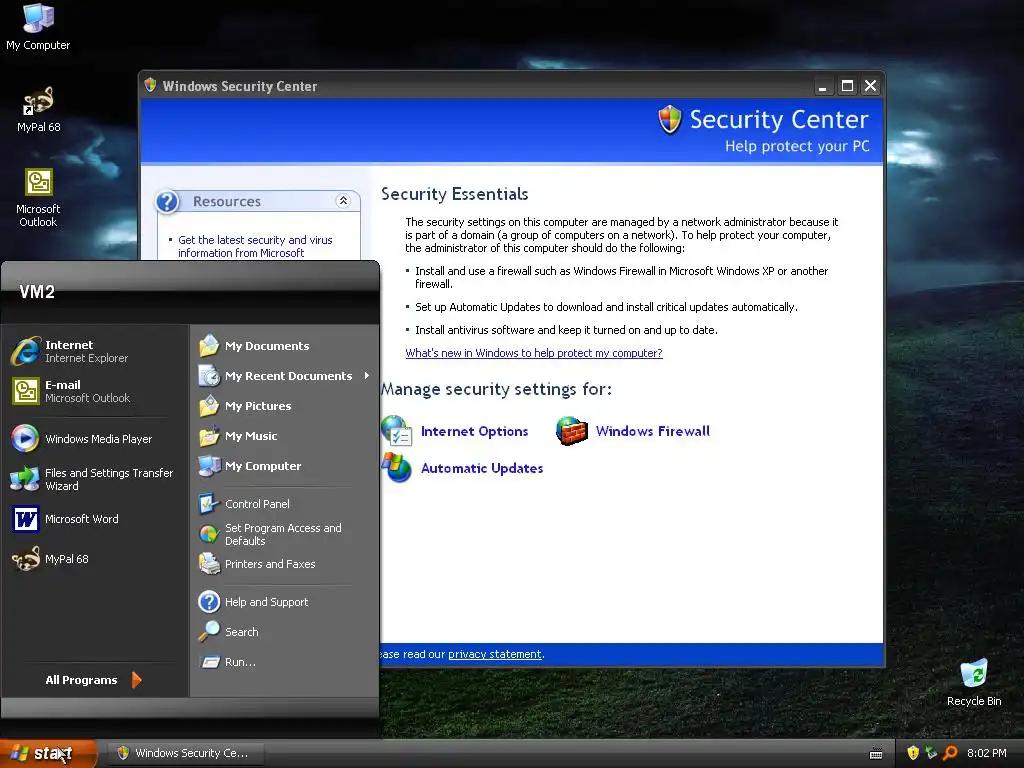Open Help and Support
This screenshot has height=768, width=1024.
tap(254, 602)
